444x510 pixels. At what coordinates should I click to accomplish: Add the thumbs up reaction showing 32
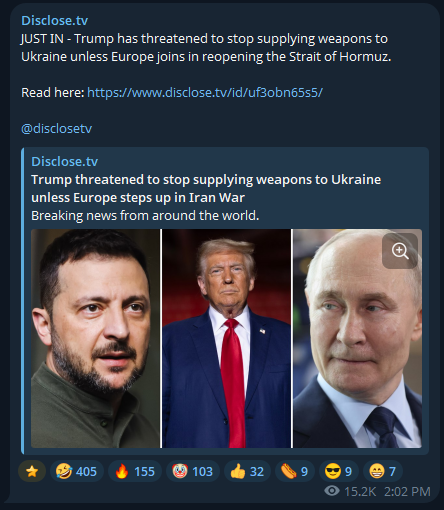[247, 471]
